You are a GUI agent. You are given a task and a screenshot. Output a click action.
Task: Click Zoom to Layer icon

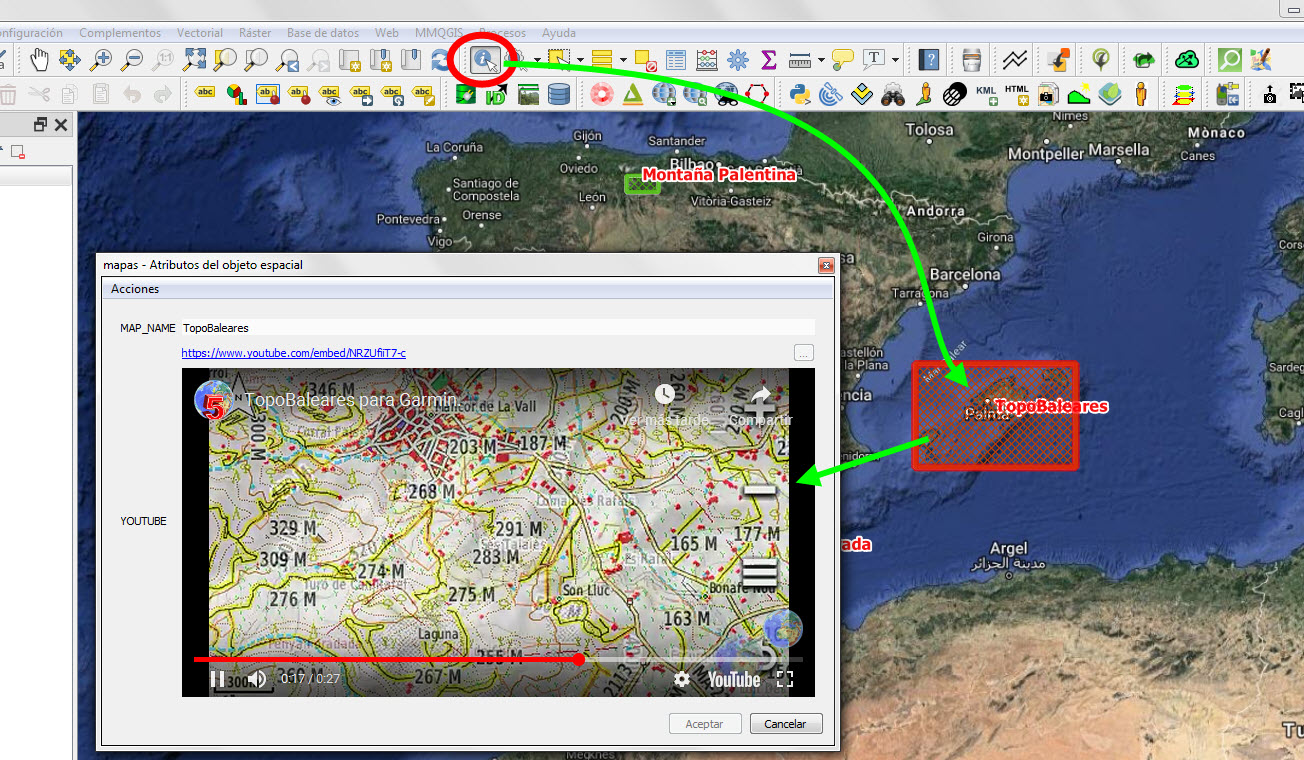pyautogui.click(x=256, y=60)
